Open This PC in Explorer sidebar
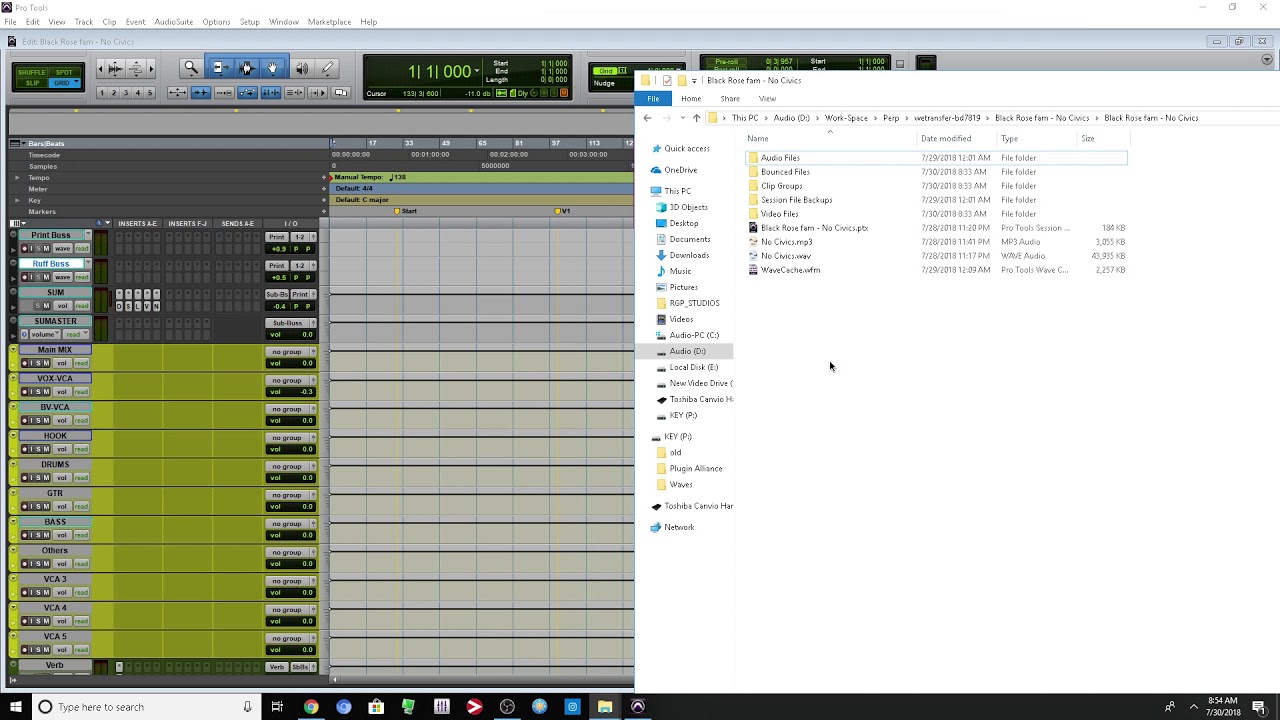The image size is (1280, 720). (x=677, y=191)
